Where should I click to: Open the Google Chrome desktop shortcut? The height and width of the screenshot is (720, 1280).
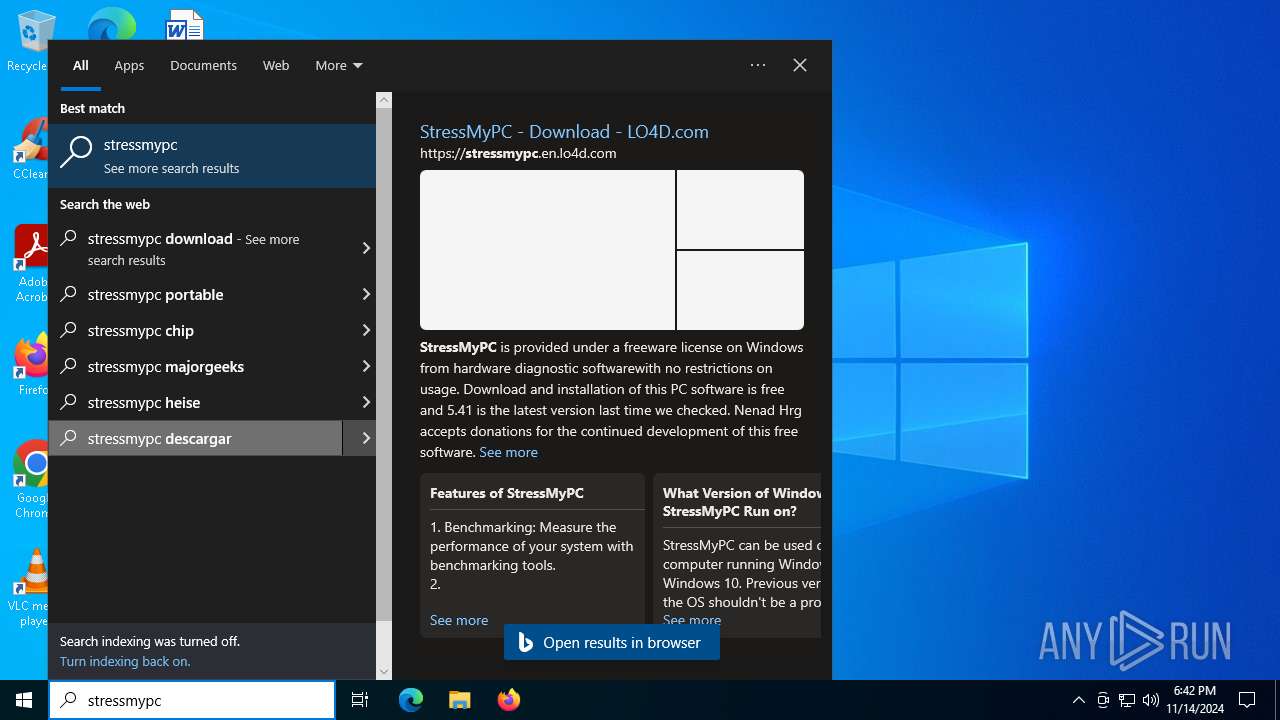(32, 478)
